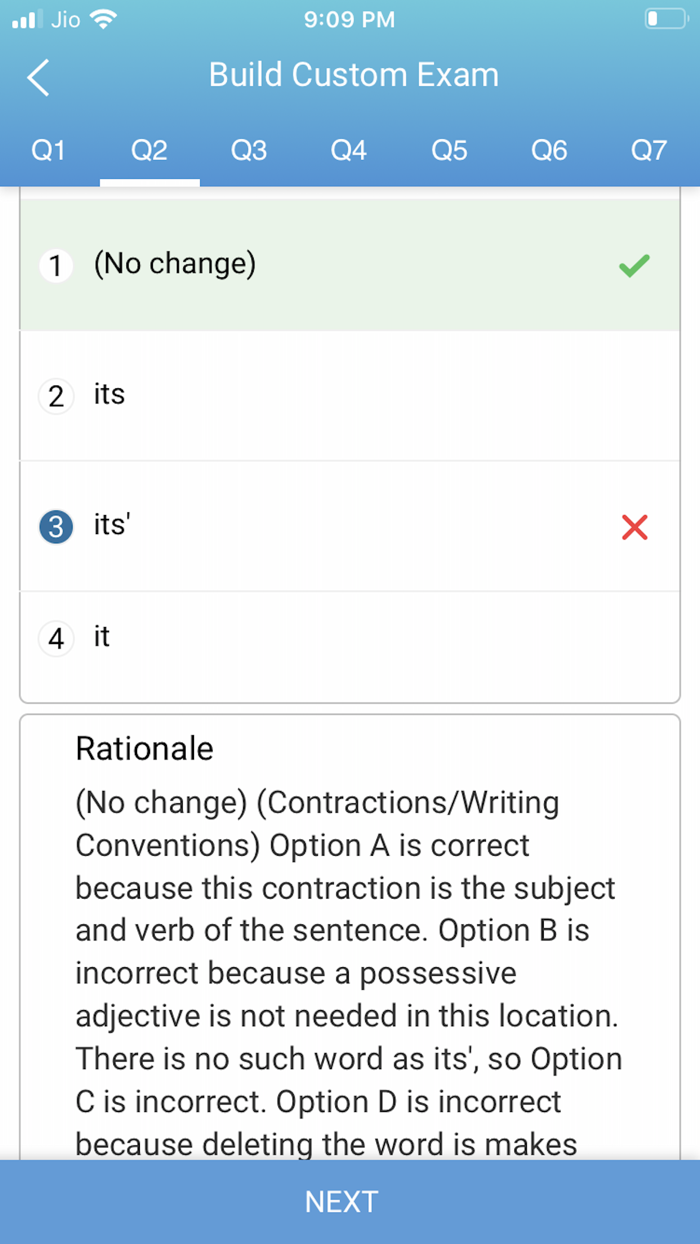Click the green checkmark icon

(x=634, y=265)
